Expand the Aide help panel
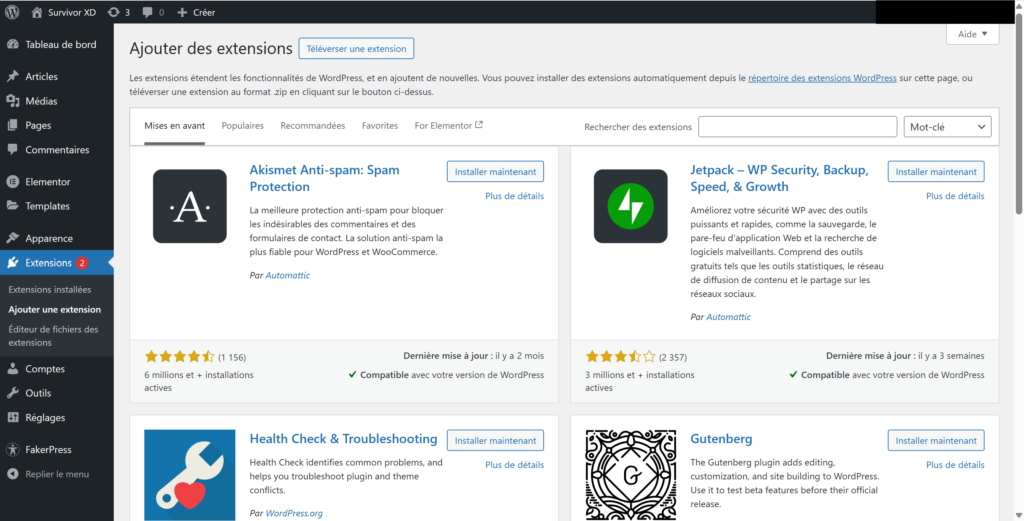Viewport: 1024px width, 521px height. click(x=972, y=34)
